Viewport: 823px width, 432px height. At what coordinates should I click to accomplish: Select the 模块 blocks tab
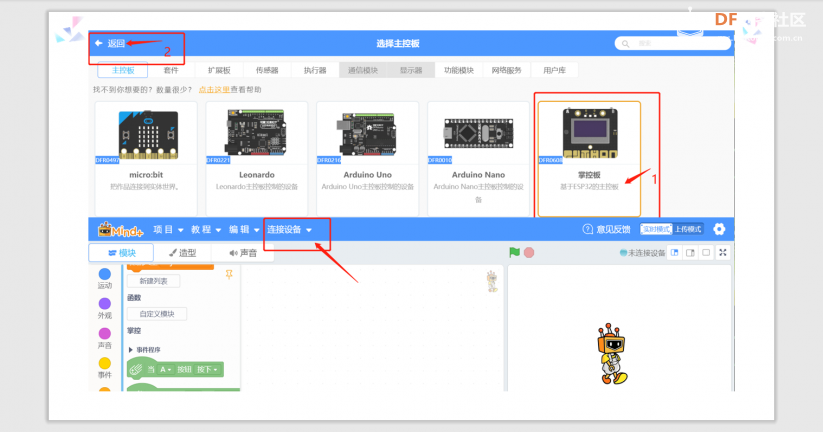(x=121, y=253)
